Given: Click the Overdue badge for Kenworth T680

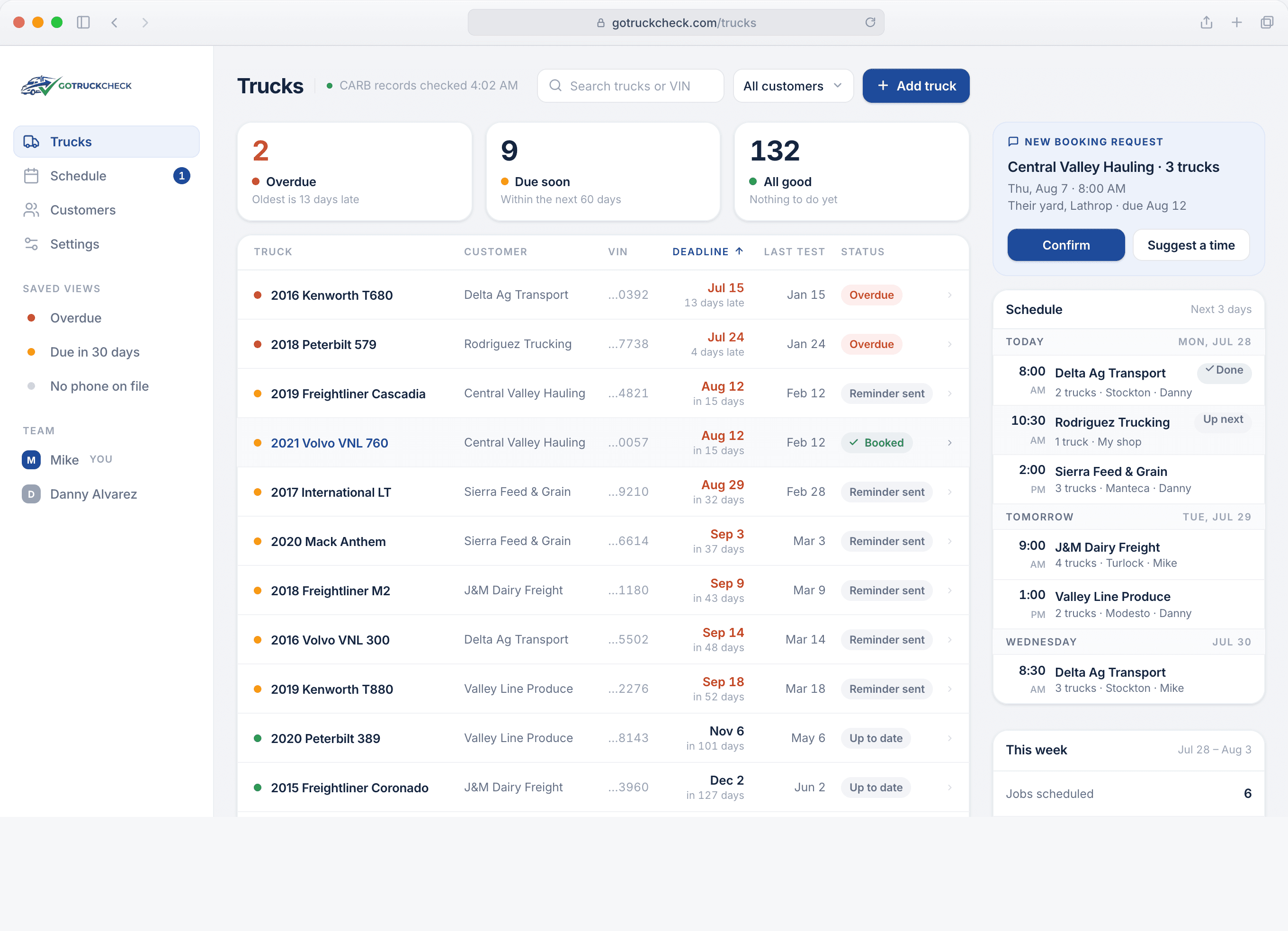Looking at the screenshot, I should point(871,295).
